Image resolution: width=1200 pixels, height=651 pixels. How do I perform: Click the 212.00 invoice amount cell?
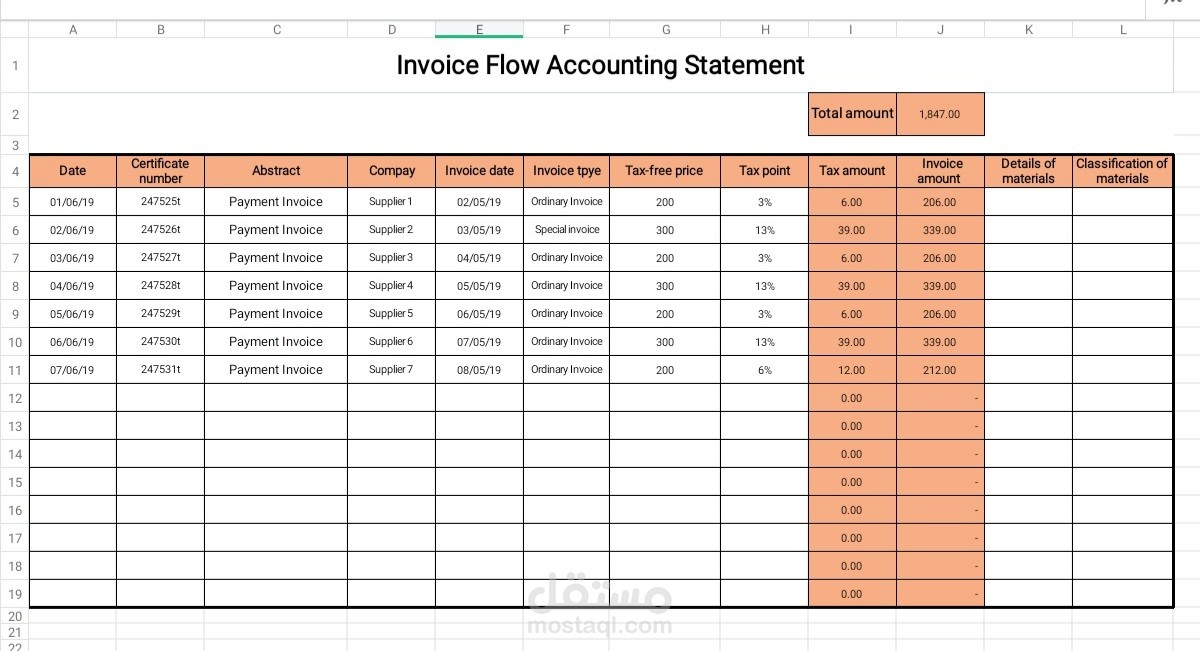coord(940,370)
